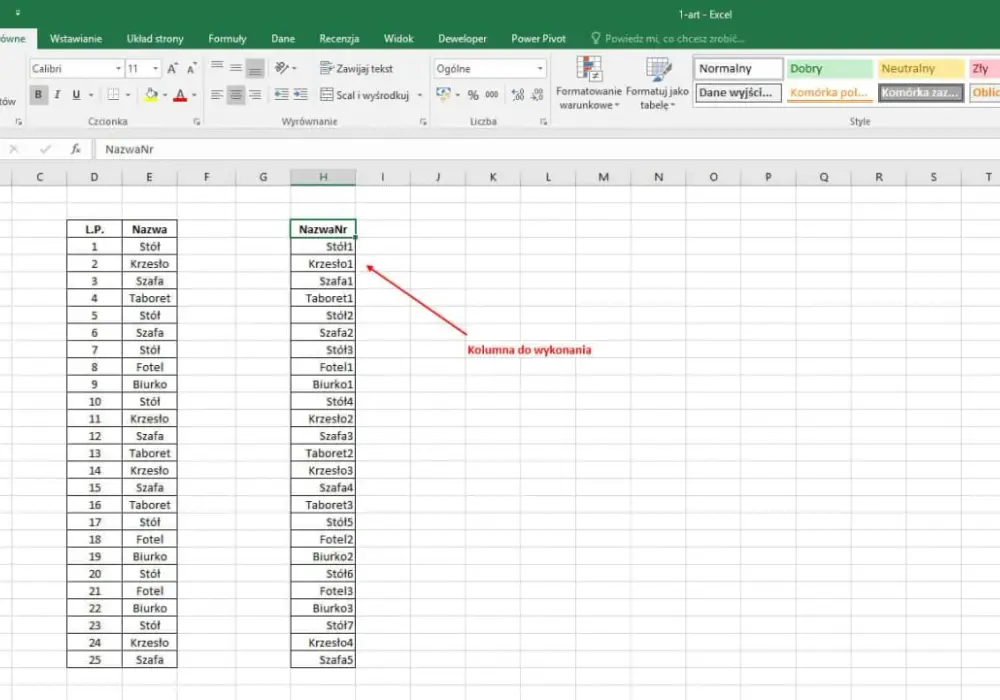Toggle Underline formatting button

tap(77, 95)
